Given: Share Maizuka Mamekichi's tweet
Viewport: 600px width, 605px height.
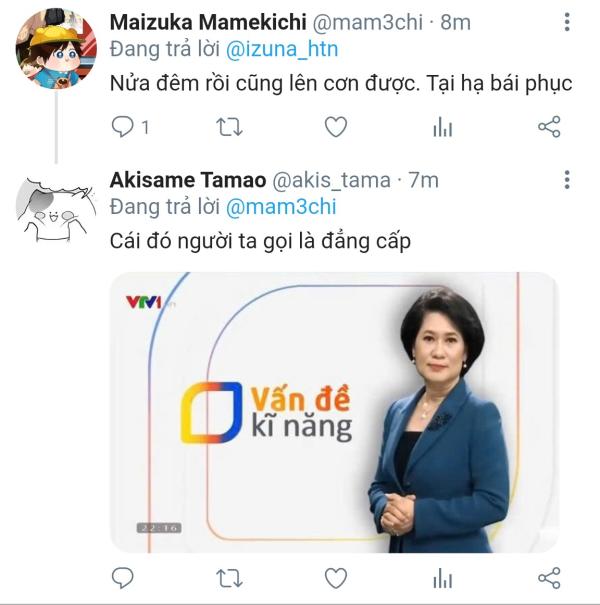Looking at the screenshot, I should pyautogui.click(x=549, y=127).
